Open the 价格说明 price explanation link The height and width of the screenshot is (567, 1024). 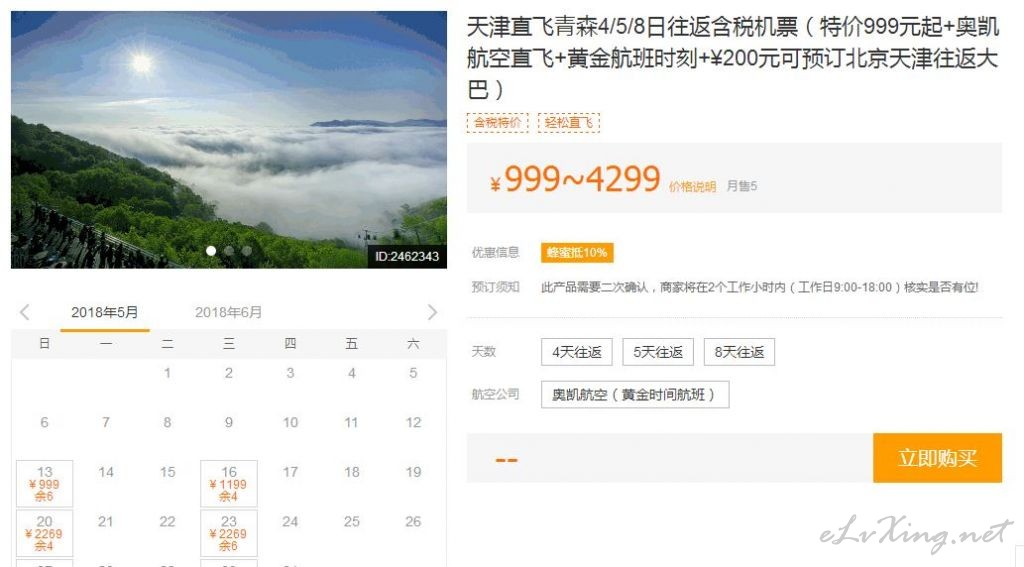pyautogui.click(x=692, y=187)
